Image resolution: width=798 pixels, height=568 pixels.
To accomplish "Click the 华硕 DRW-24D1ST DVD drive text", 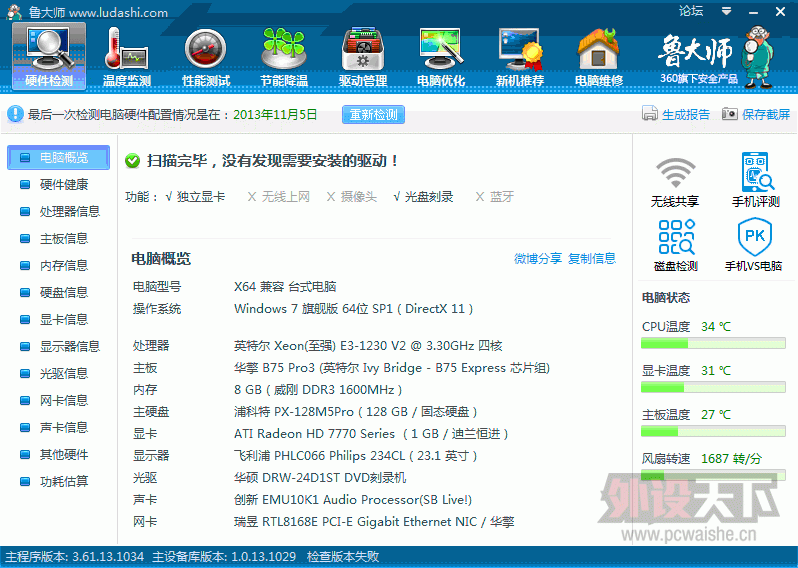I will click(320, 478).
